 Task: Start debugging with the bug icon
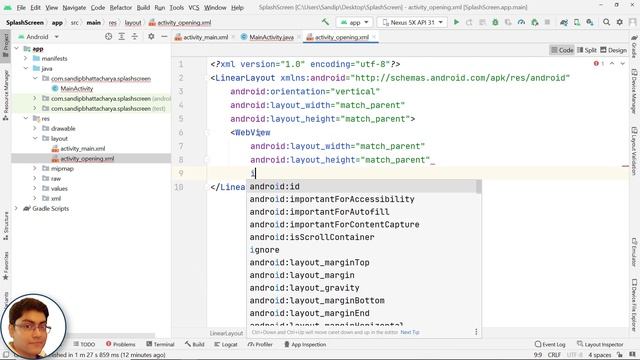pos(495,22)
